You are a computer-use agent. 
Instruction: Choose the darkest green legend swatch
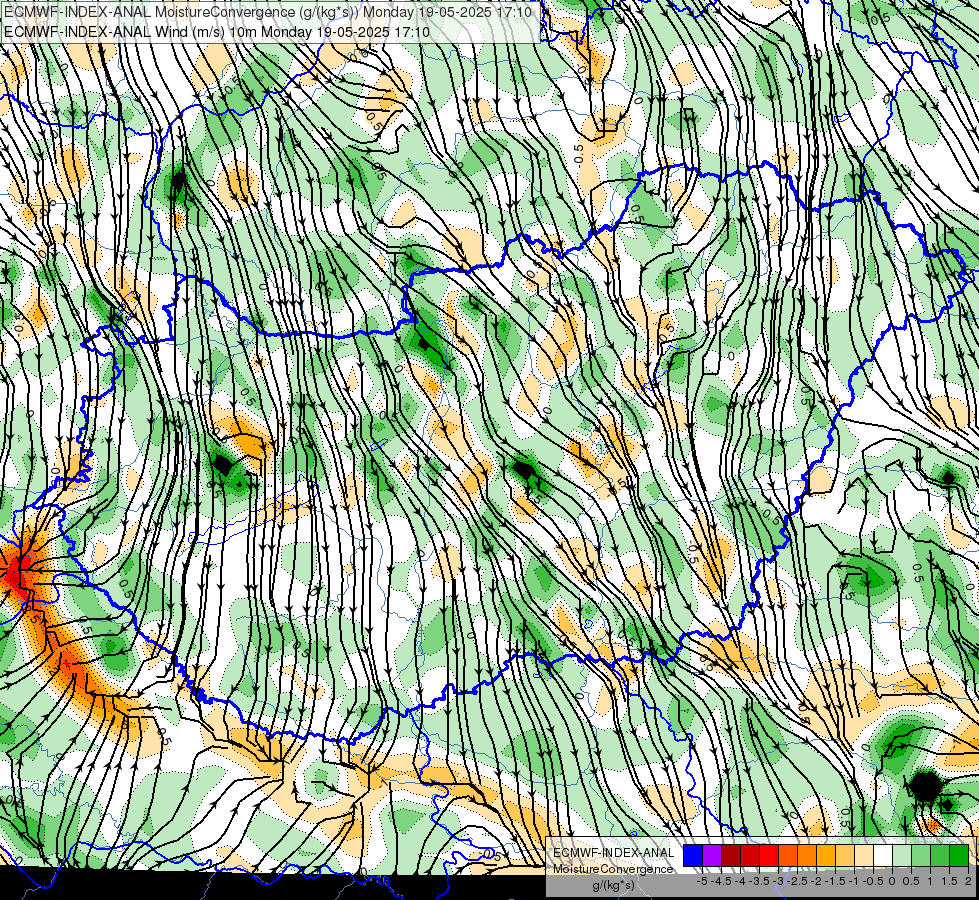point(959,856)
